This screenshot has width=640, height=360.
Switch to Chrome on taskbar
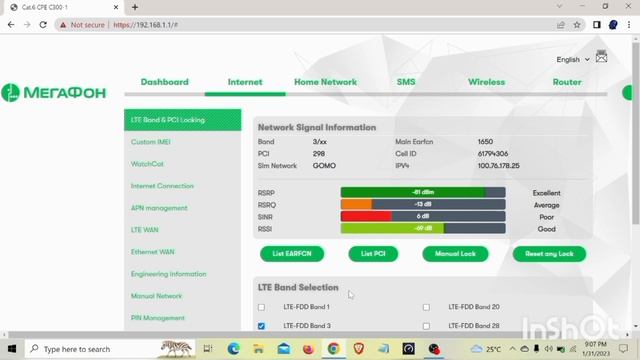pos(333,349)
